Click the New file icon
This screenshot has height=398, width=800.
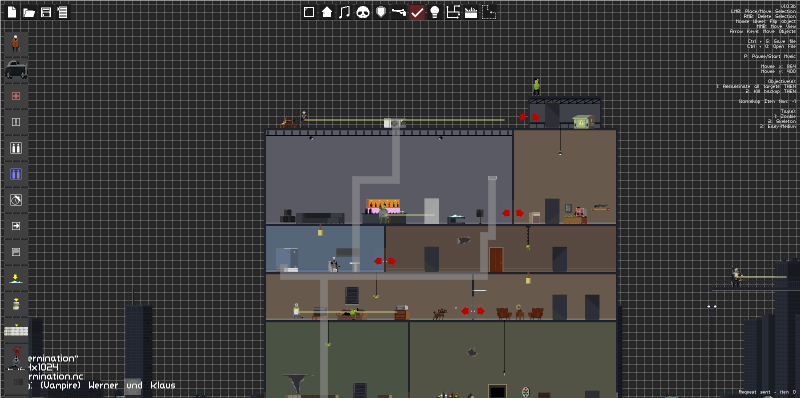[12, 12]
